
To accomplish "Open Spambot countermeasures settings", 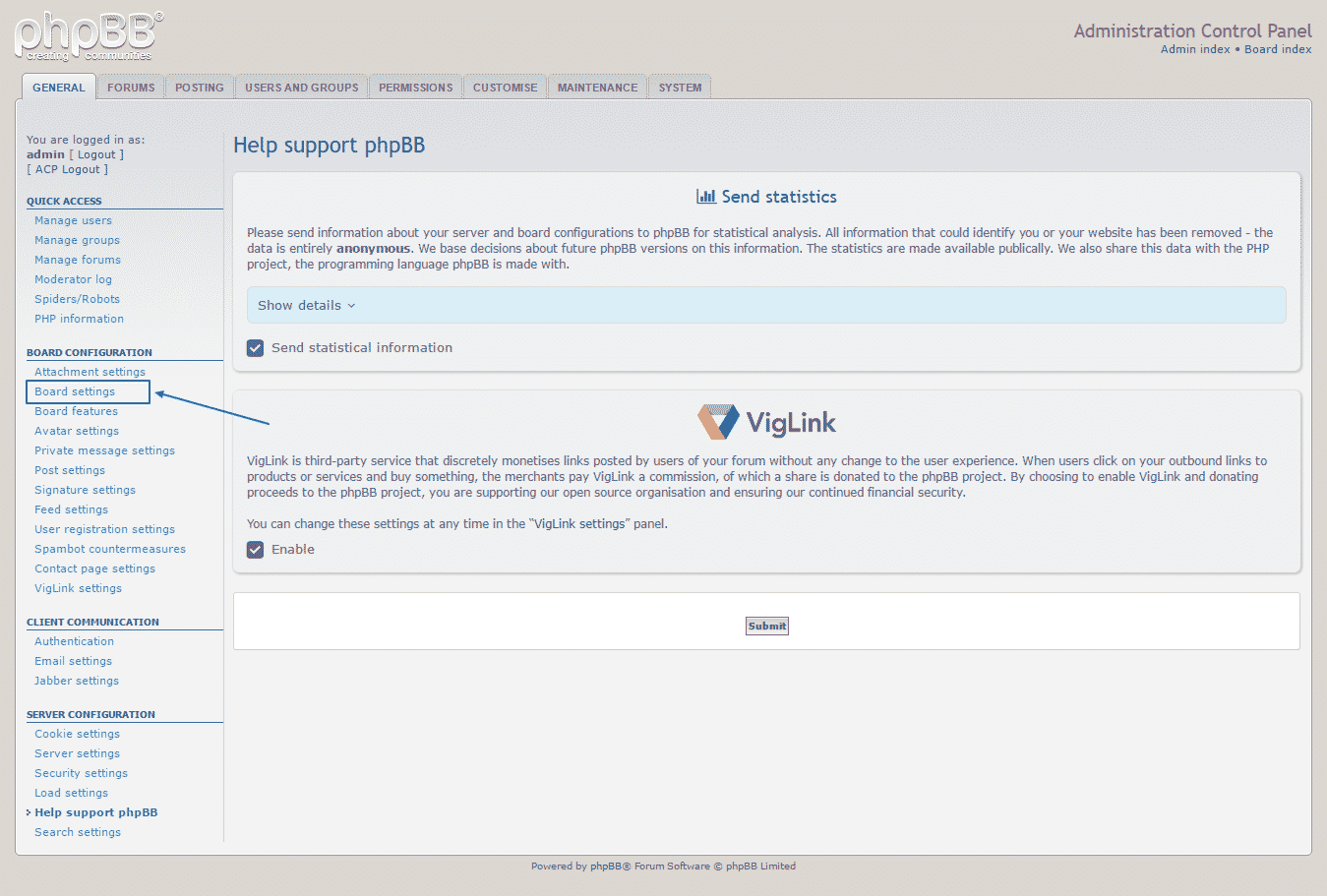I will point(109,549).
